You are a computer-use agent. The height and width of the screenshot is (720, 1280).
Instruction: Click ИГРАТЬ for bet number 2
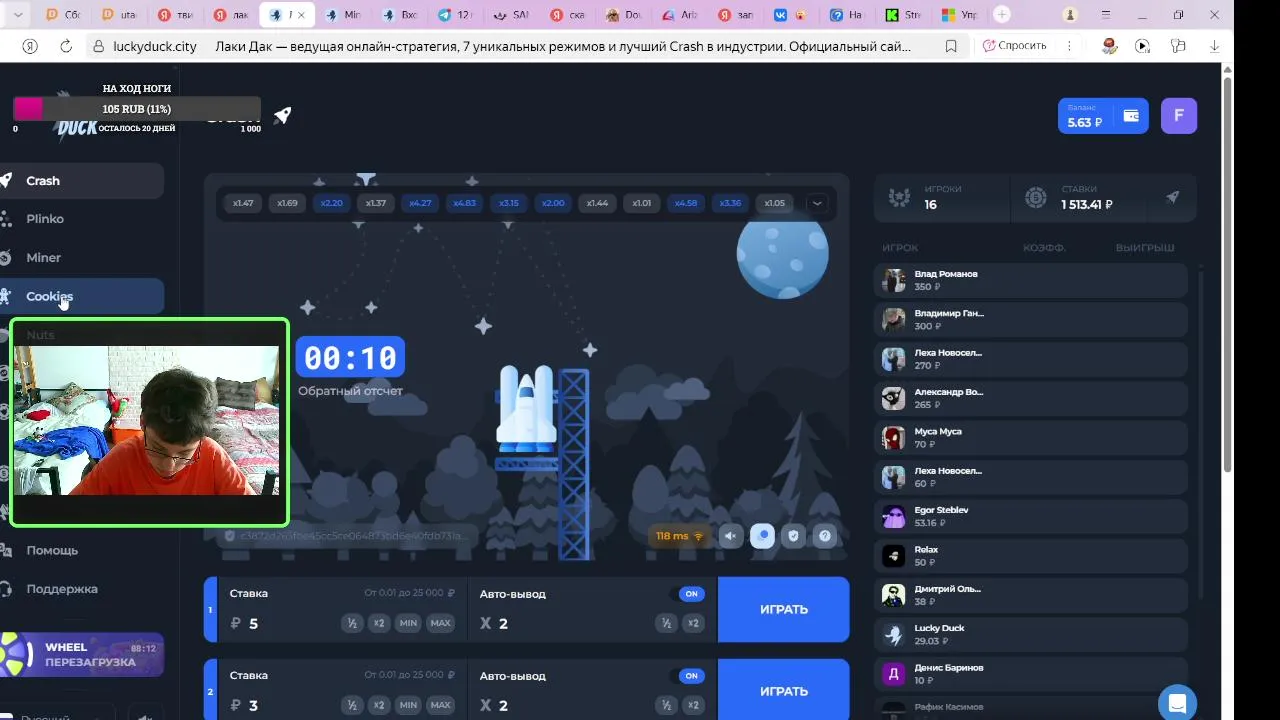coord(784,690)
